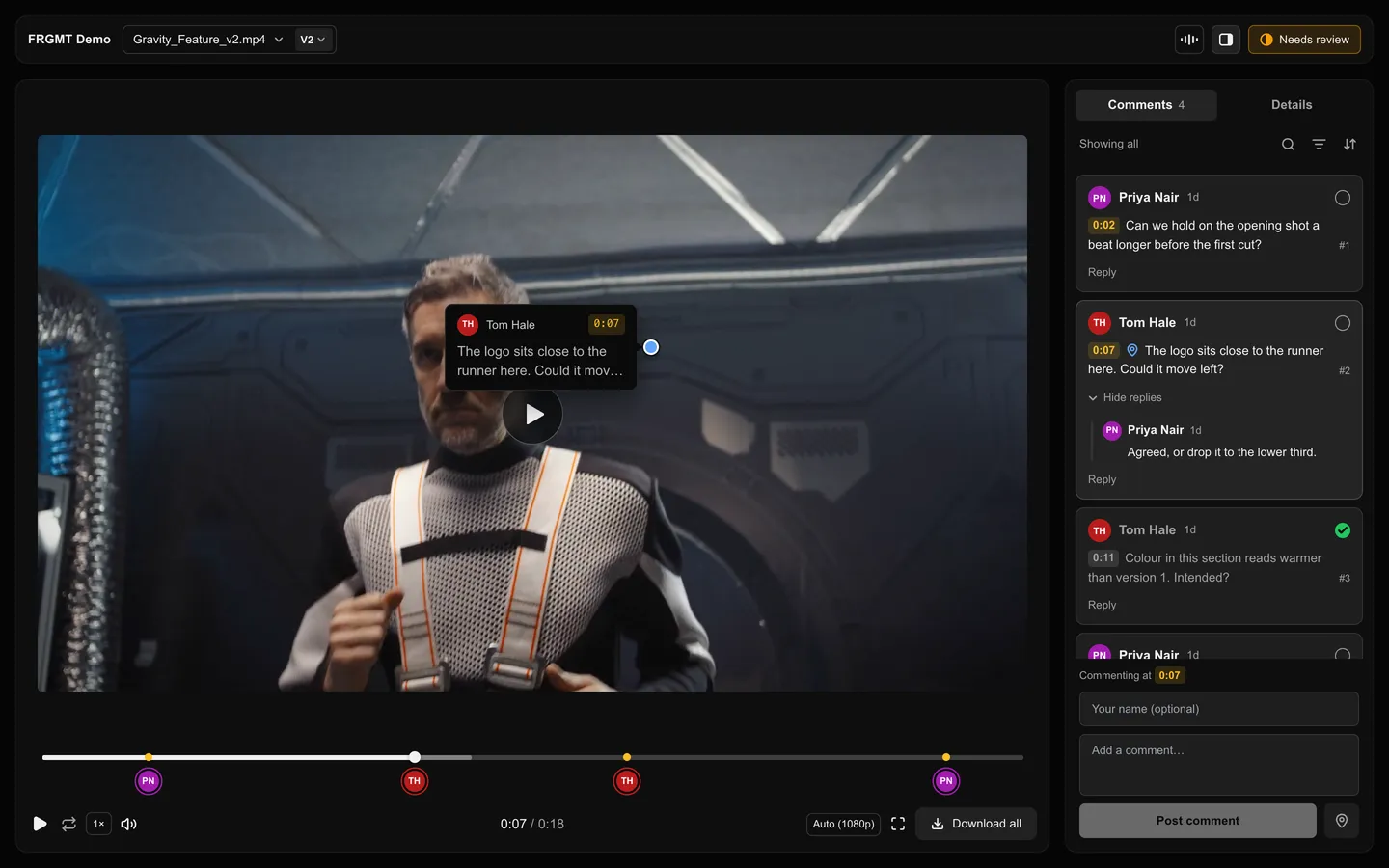1389x868 pixels.
Task: Play video from bottom control bar
Action: (40, 824)
